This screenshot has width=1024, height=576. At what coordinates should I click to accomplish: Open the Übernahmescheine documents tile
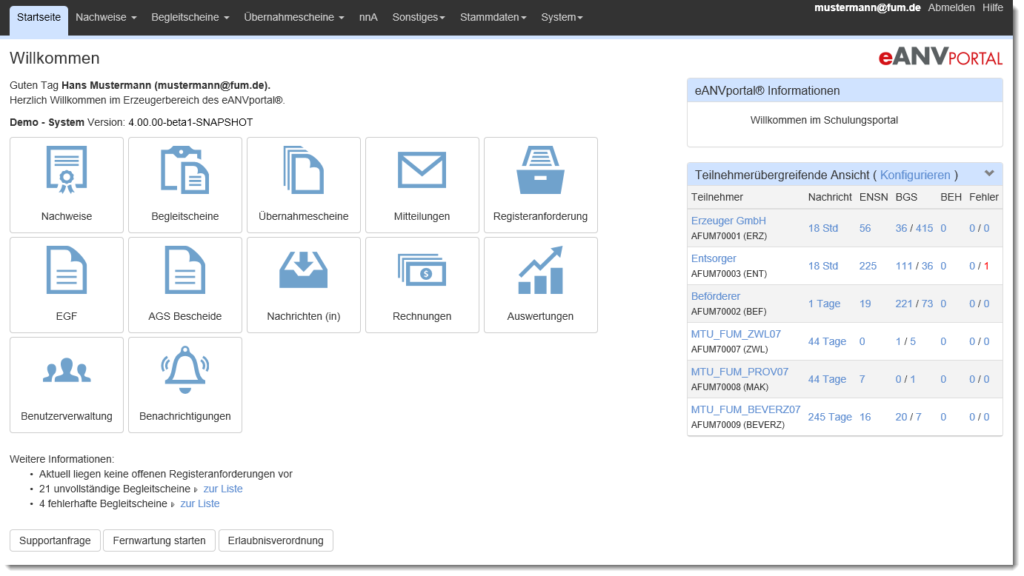304,185
